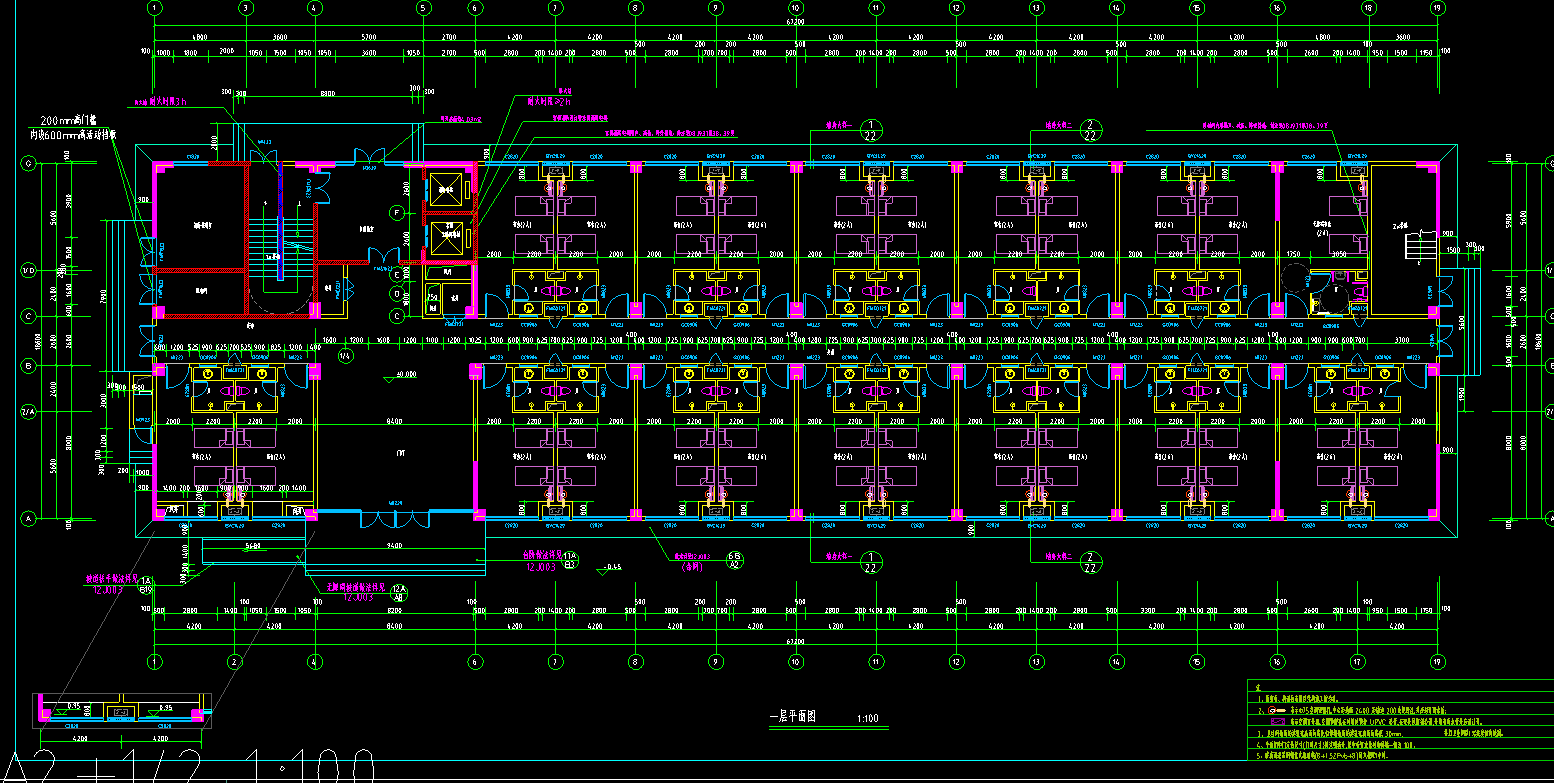The width and height of the screenshot is (1554, 783).
Task: Select the -0.45 elevation marker below the entrance
Action: pos(609,569)
